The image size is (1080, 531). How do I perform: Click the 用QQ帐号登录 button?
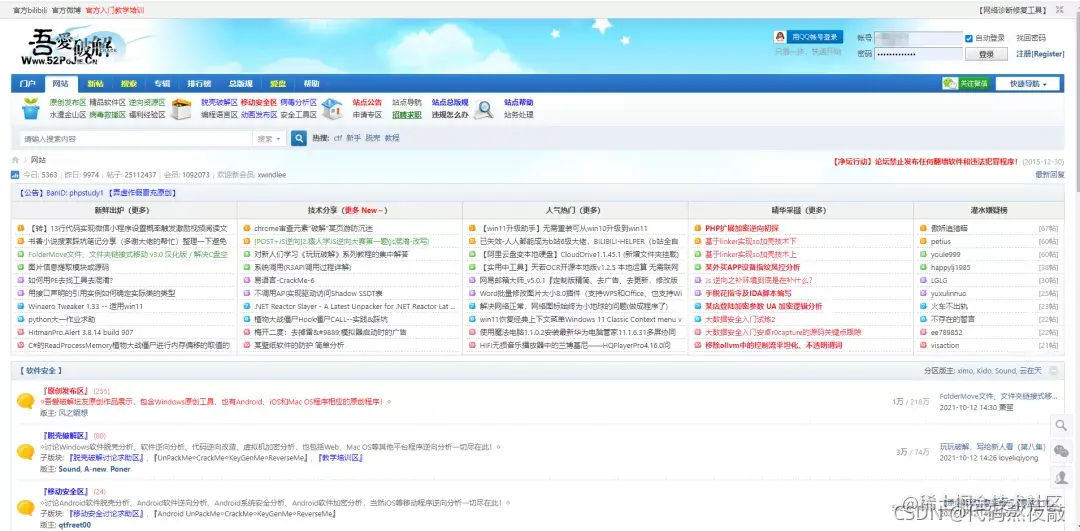809,37
